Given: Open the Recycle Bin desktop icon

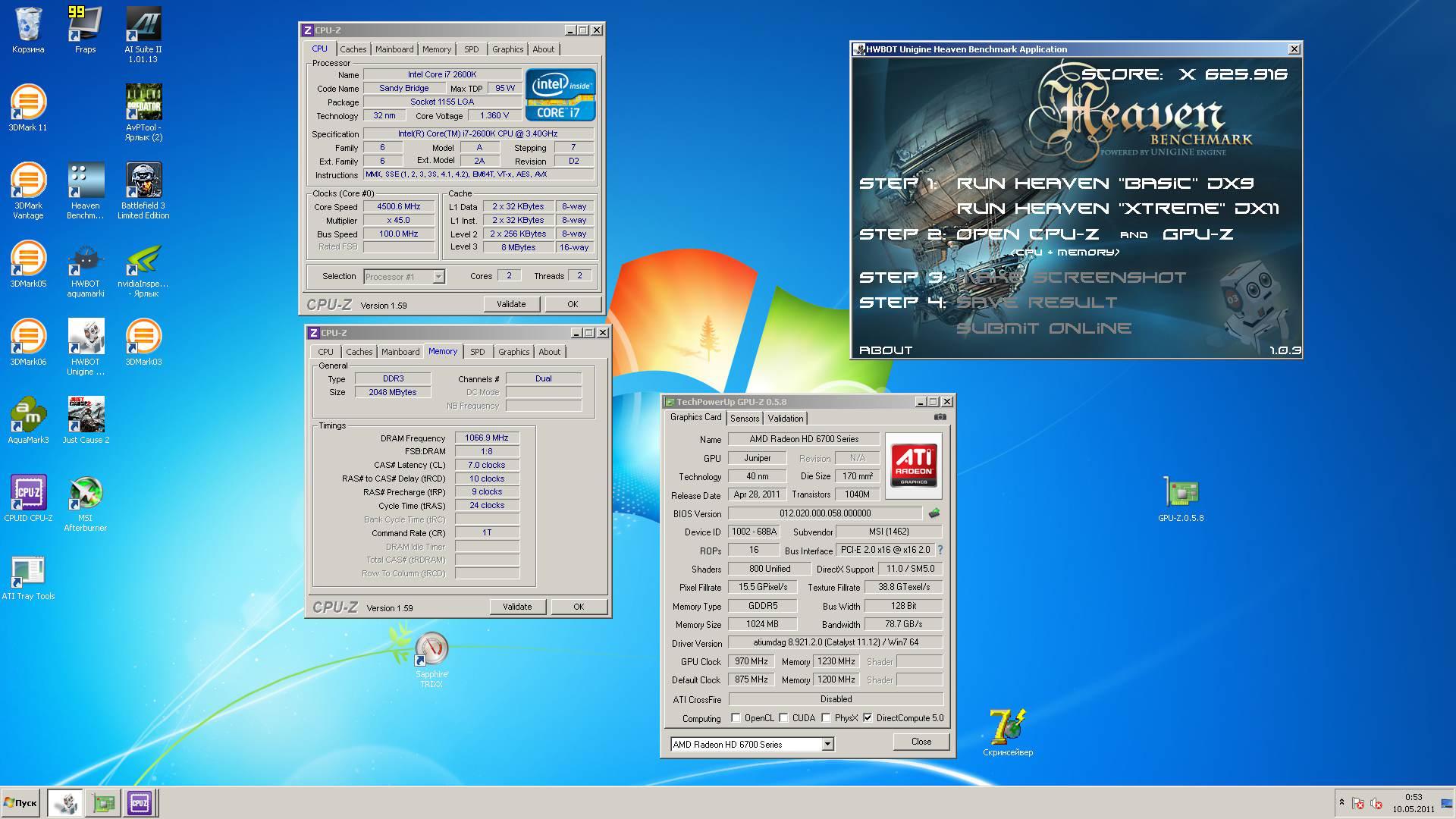Looking at the screenshot, I should coord(28,30).
